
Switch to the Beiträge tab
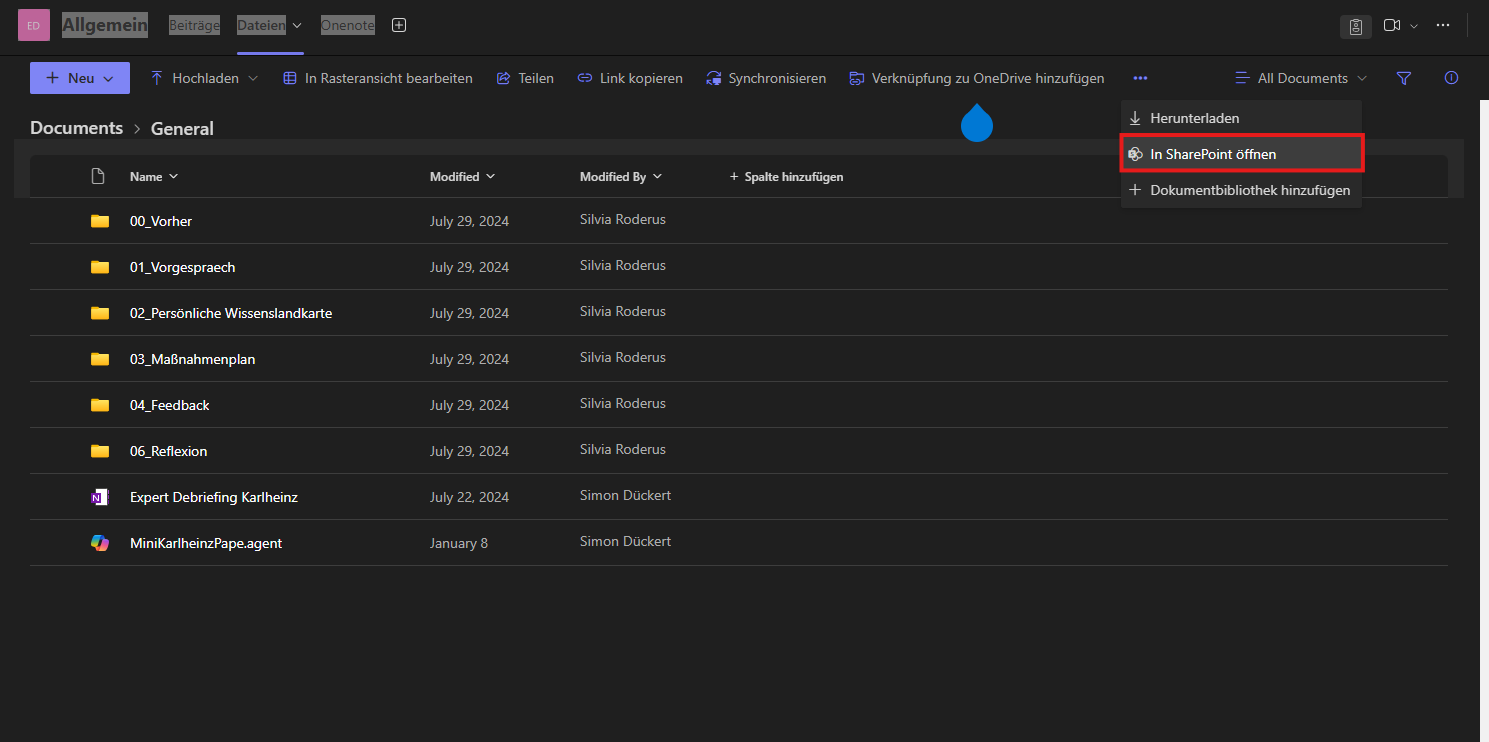click(194, 25)
